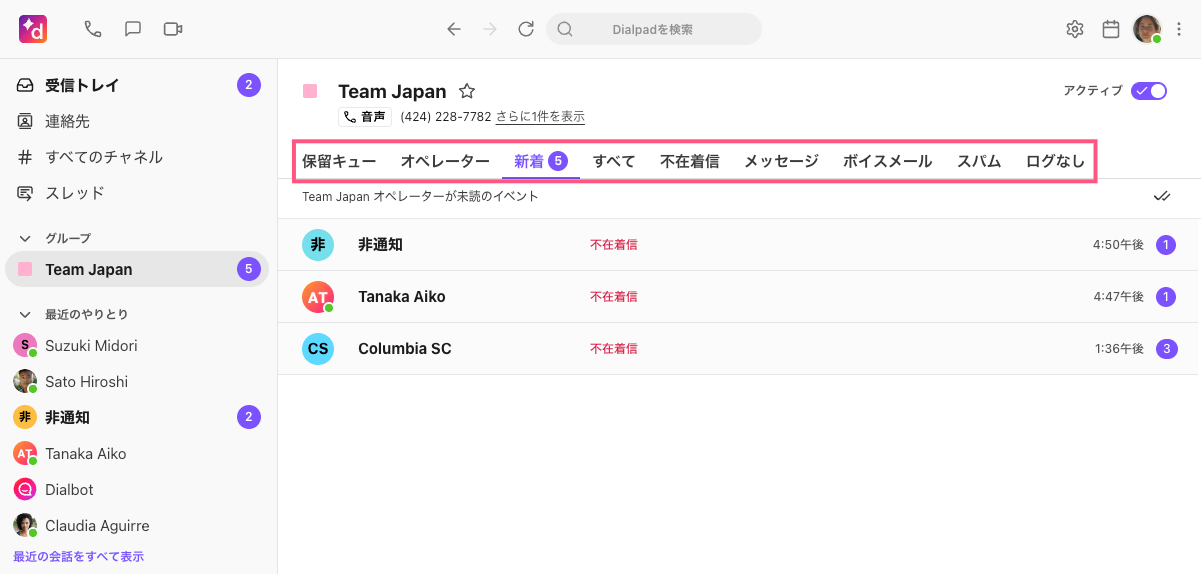Click the 非 avatar in event list

[318, 245]
